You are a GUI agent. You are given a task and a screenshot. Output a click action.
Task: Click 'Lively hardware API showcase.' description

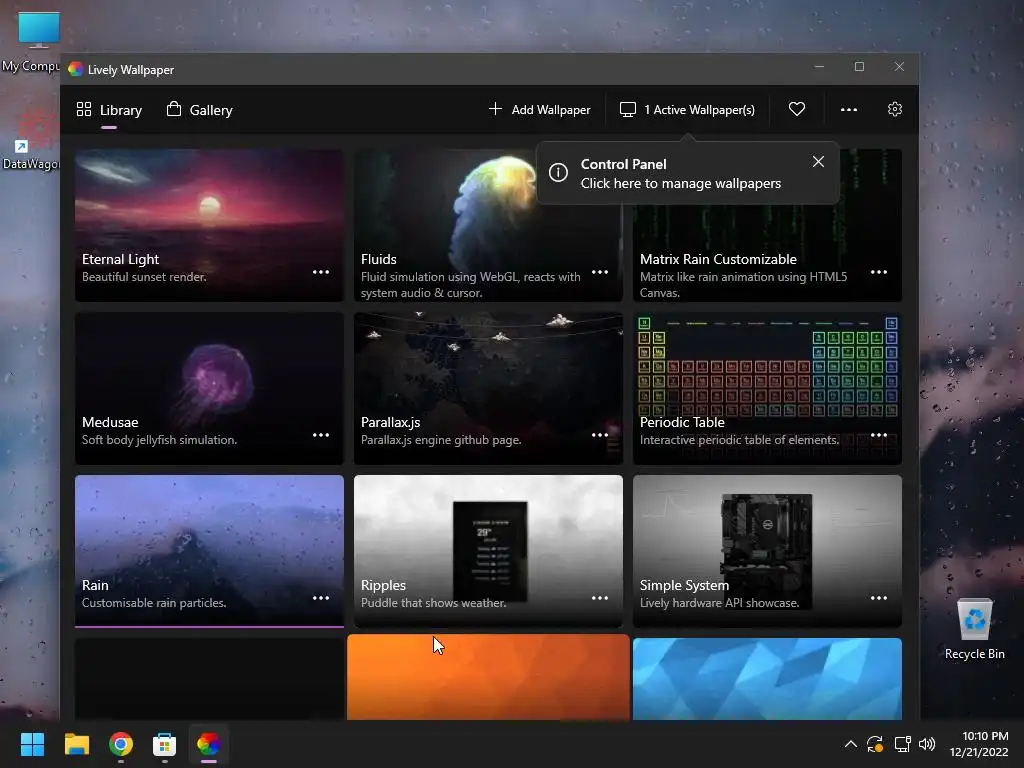[x=720, y=603]
